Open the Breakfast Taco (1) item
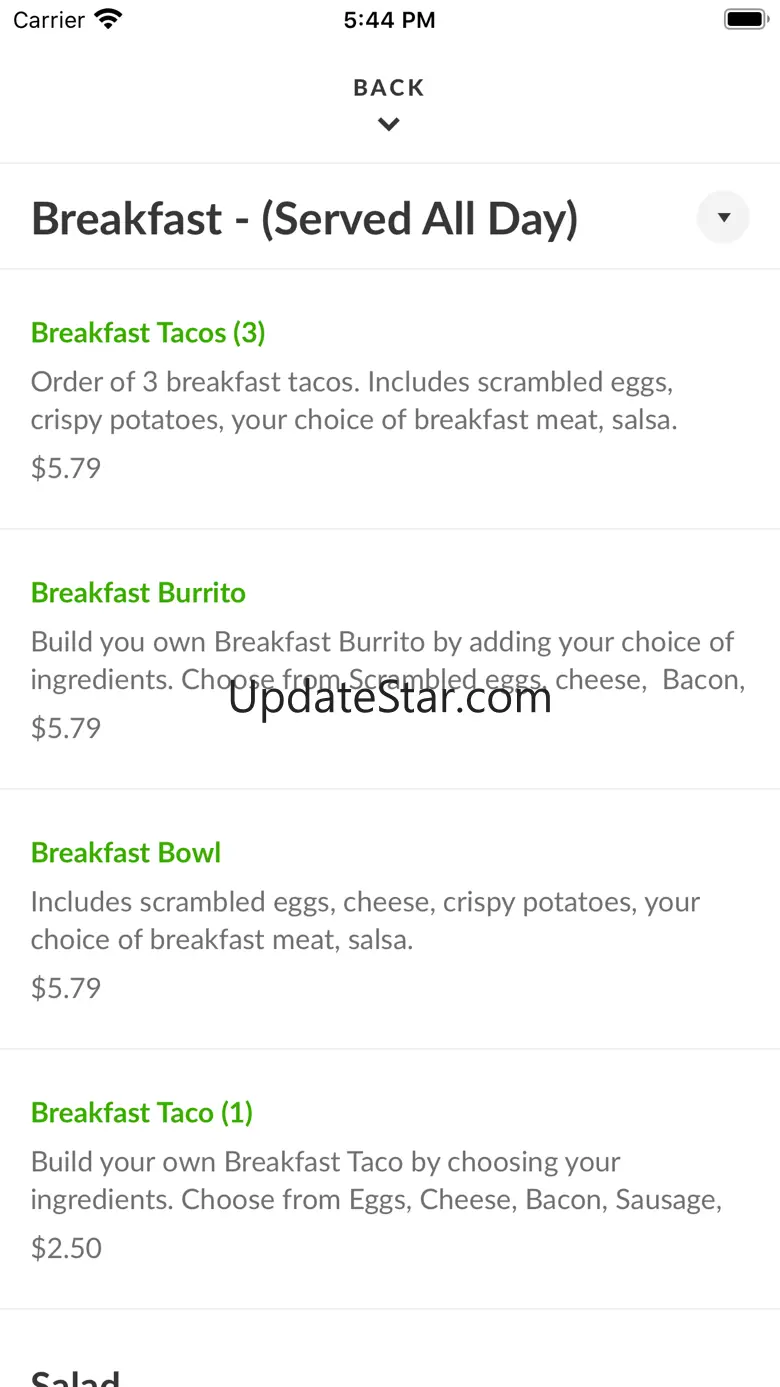Viewport: 780px width, 1387px height. [142, 1113]
